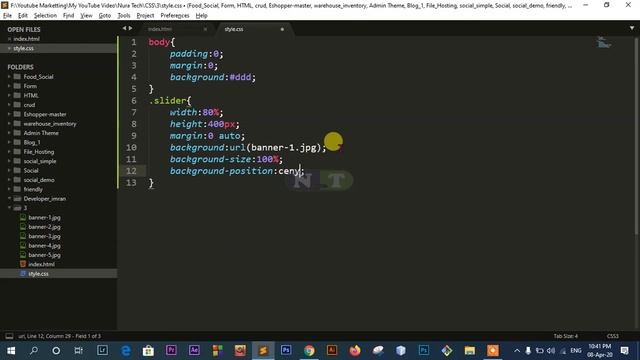Open Goto menu
The height and width of the screenshot is (360, 640).
pos(105,16)
